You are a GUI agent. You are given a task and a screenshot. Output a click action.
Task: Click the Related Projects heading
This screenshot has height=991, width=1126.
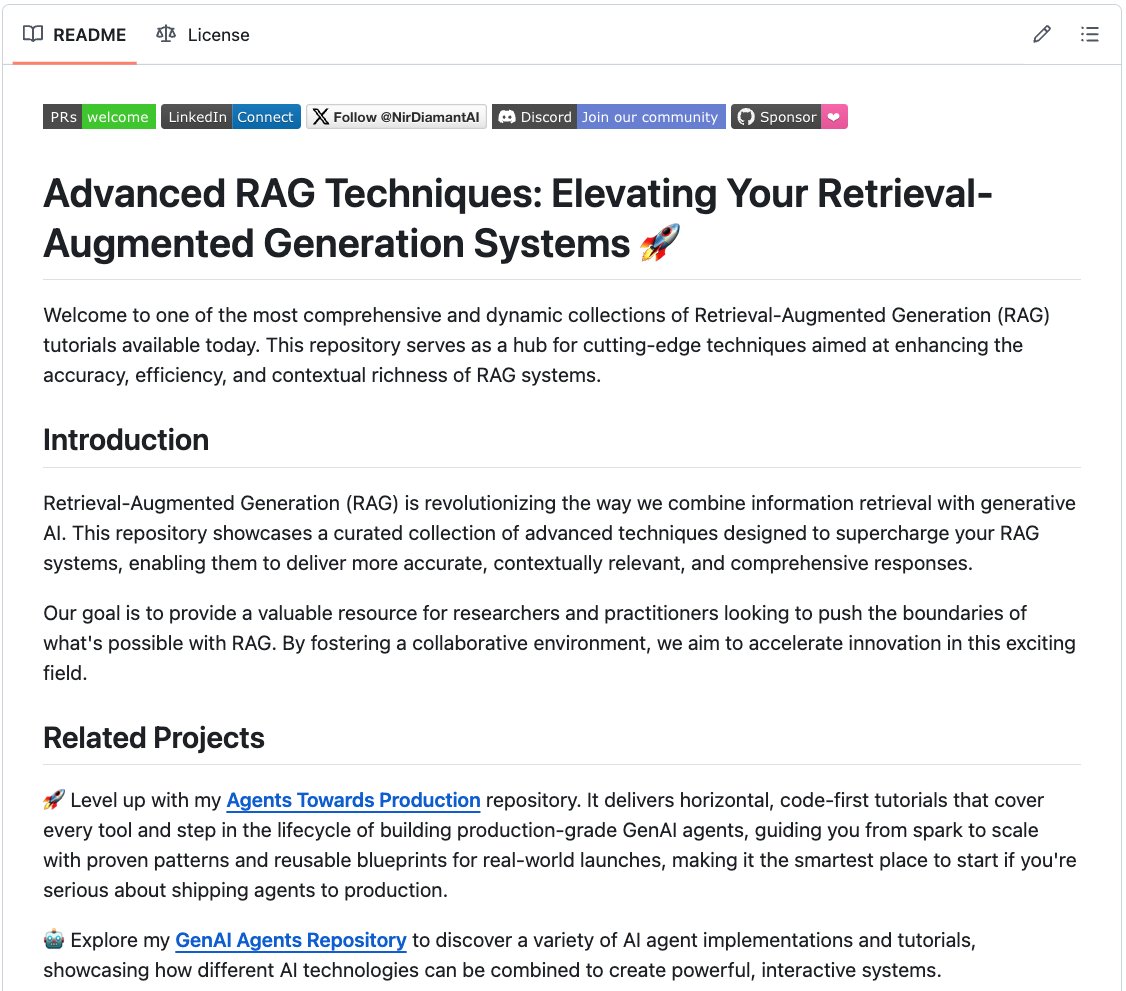[154, 738]
